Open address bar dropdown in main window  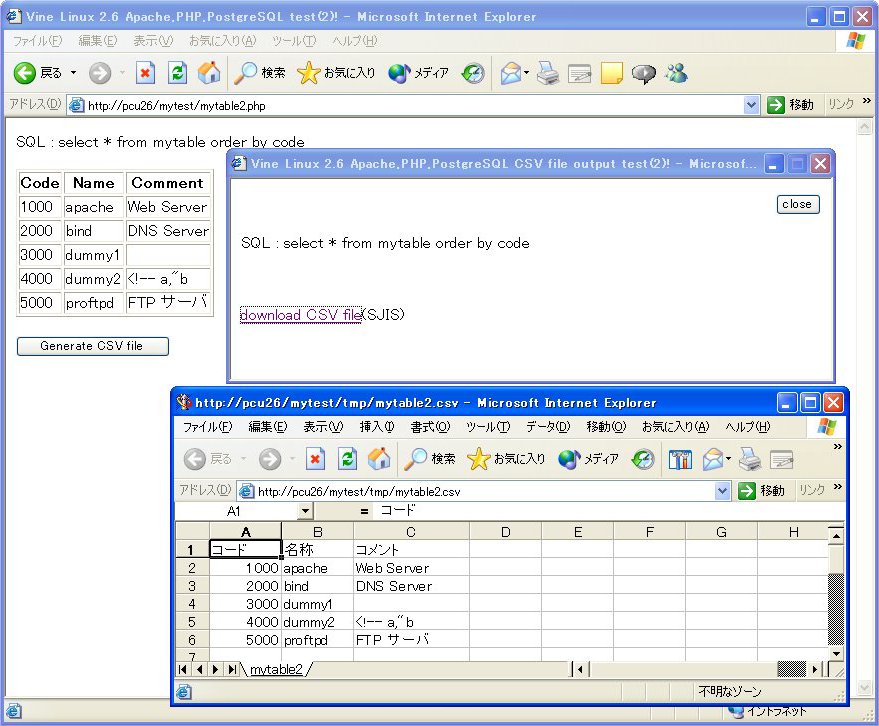point(751,105)
